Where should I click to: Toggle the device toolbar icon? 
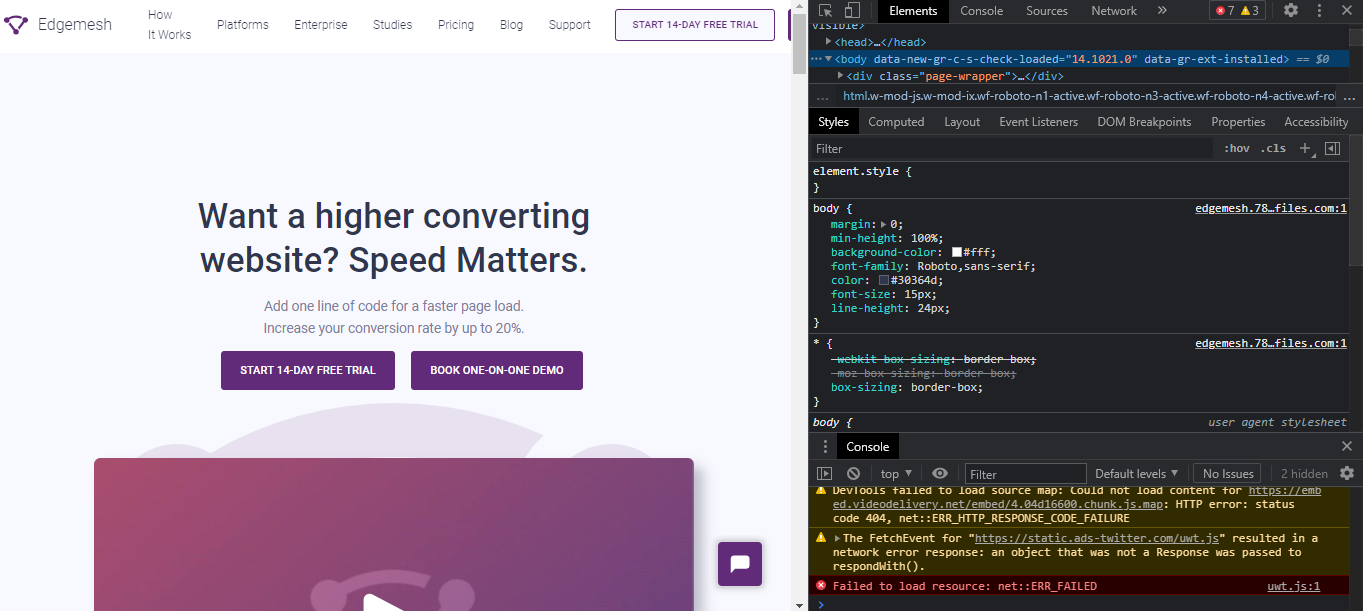point(852,11)
